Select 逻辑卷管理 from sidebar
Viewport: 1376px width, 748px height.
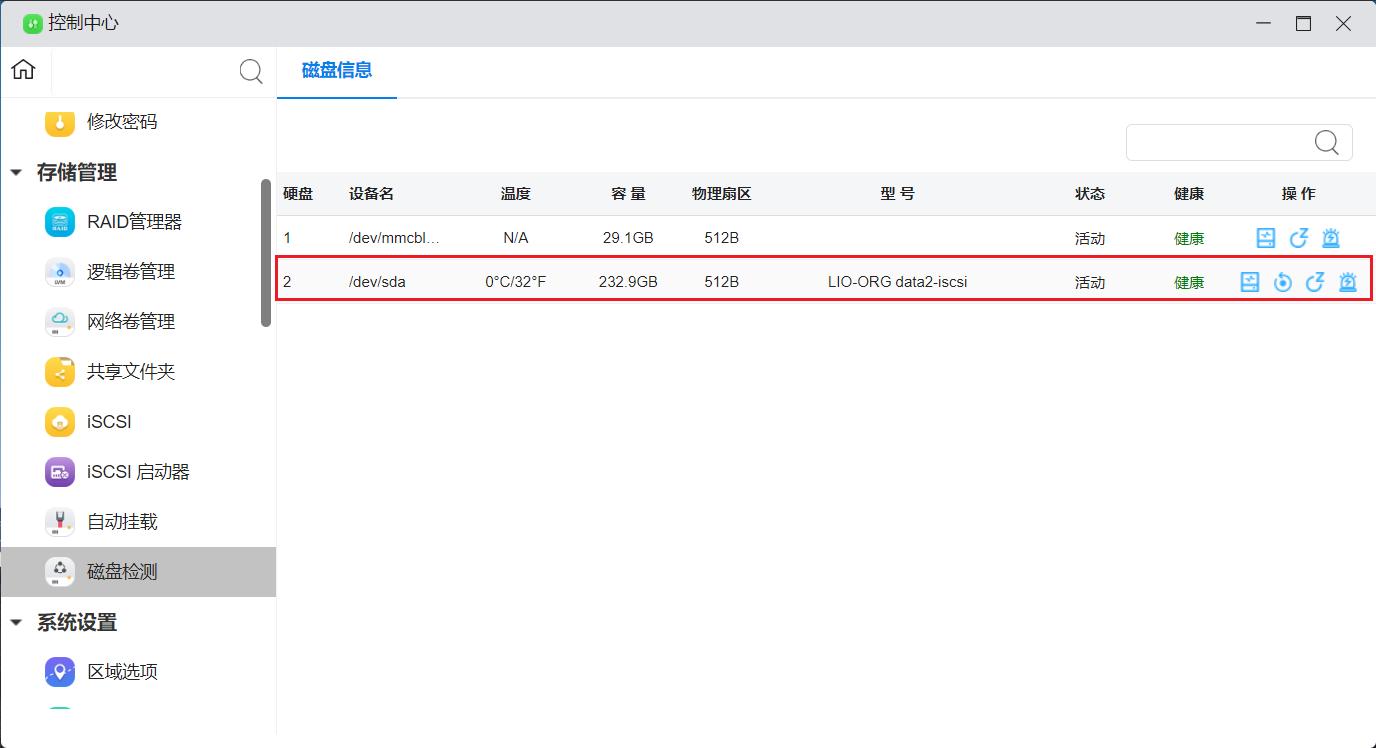(x=130, y=272)
